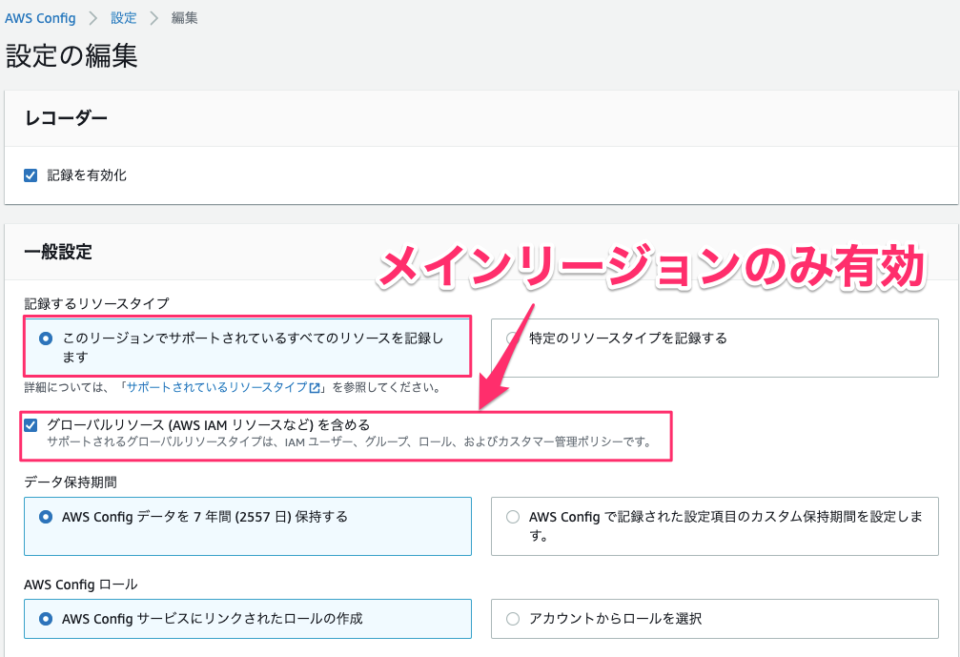The width and height of the screenshot is (960, 657).
Task: Select record all supported resources in this region
Action: tap(44, 339)
